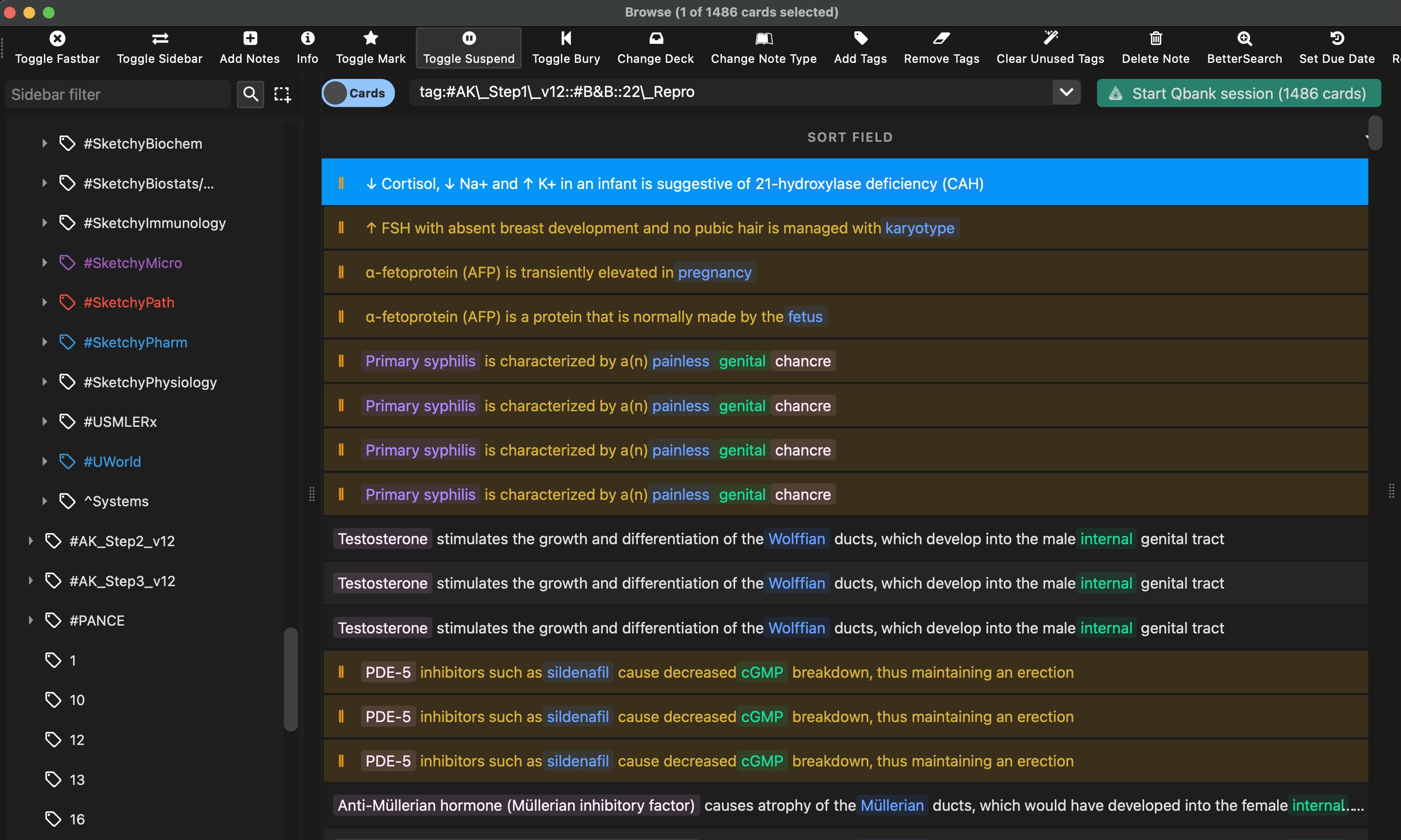This screenshot has width=1401, height=840.
Task: Select the #UWorld tag in sidebar
Action: tap(112, 461)
